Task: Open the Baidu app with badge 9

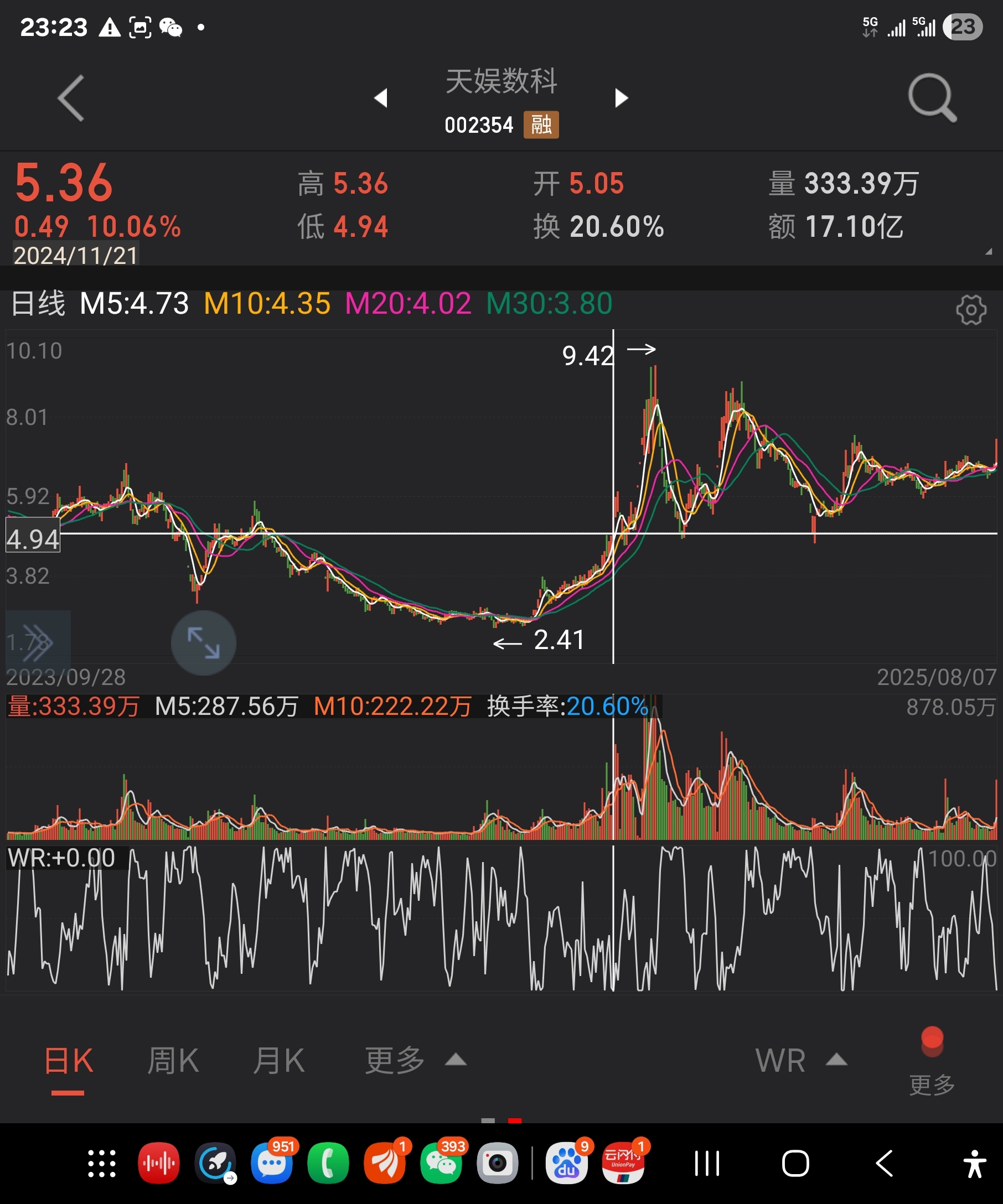Action: pyautogui.click(x=567, y=1163)
